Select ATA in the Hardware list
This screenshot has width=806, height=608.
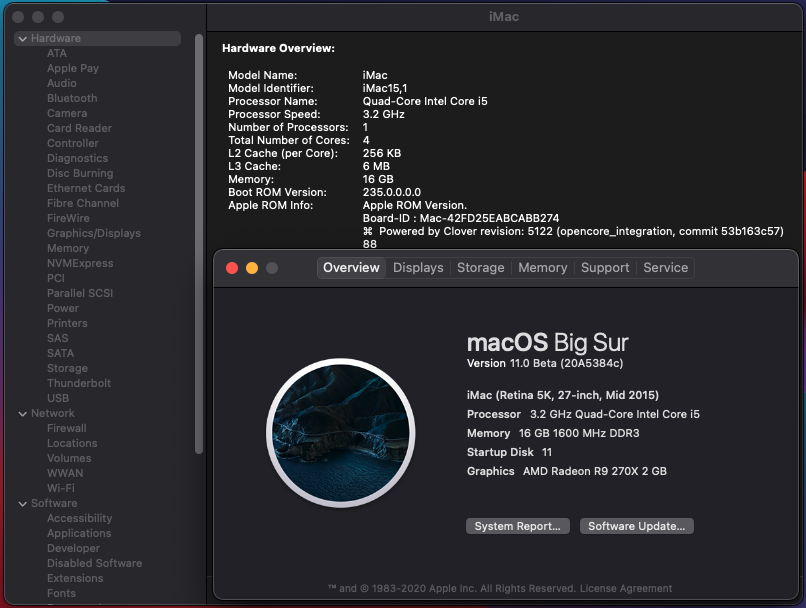click(57, 53)
